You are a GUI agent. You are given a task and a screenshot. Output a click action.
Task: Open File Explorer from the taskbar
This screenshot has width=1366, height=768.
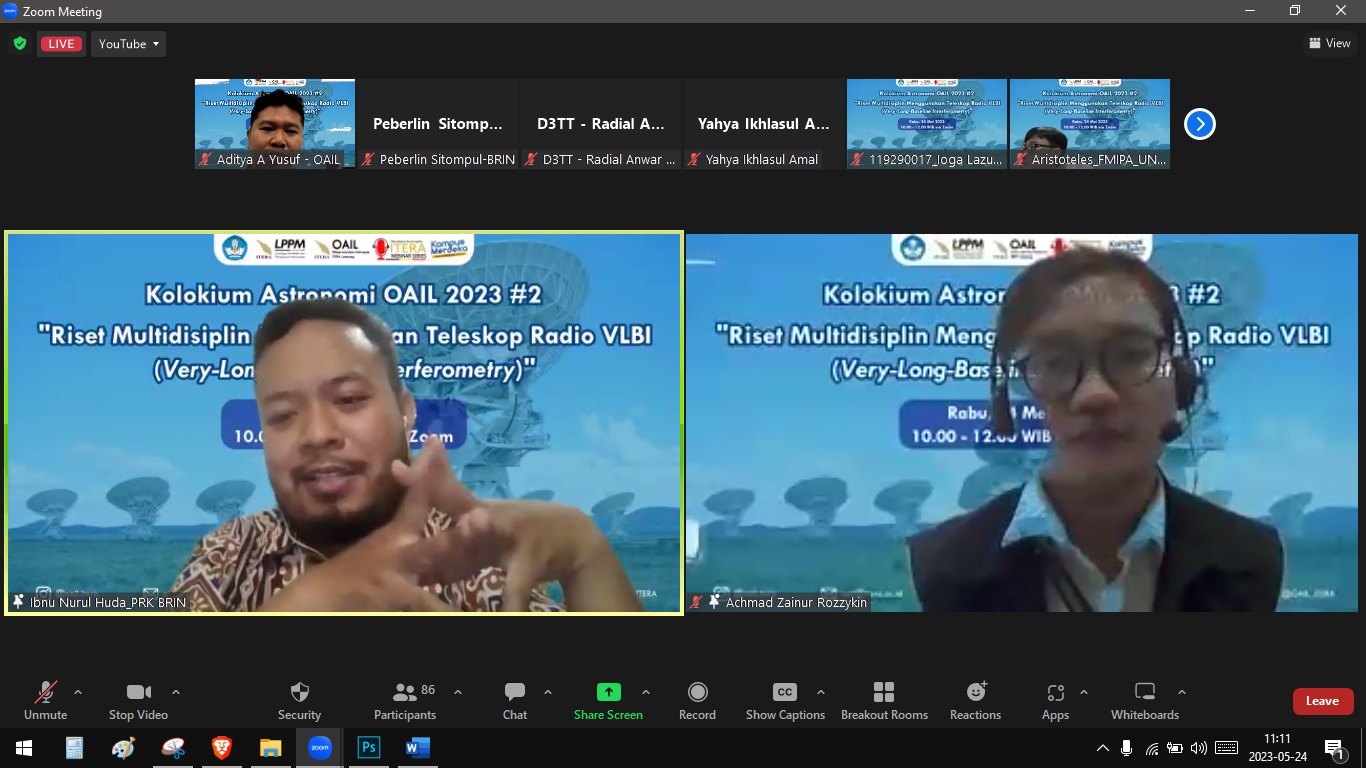(x=271, y=748)
